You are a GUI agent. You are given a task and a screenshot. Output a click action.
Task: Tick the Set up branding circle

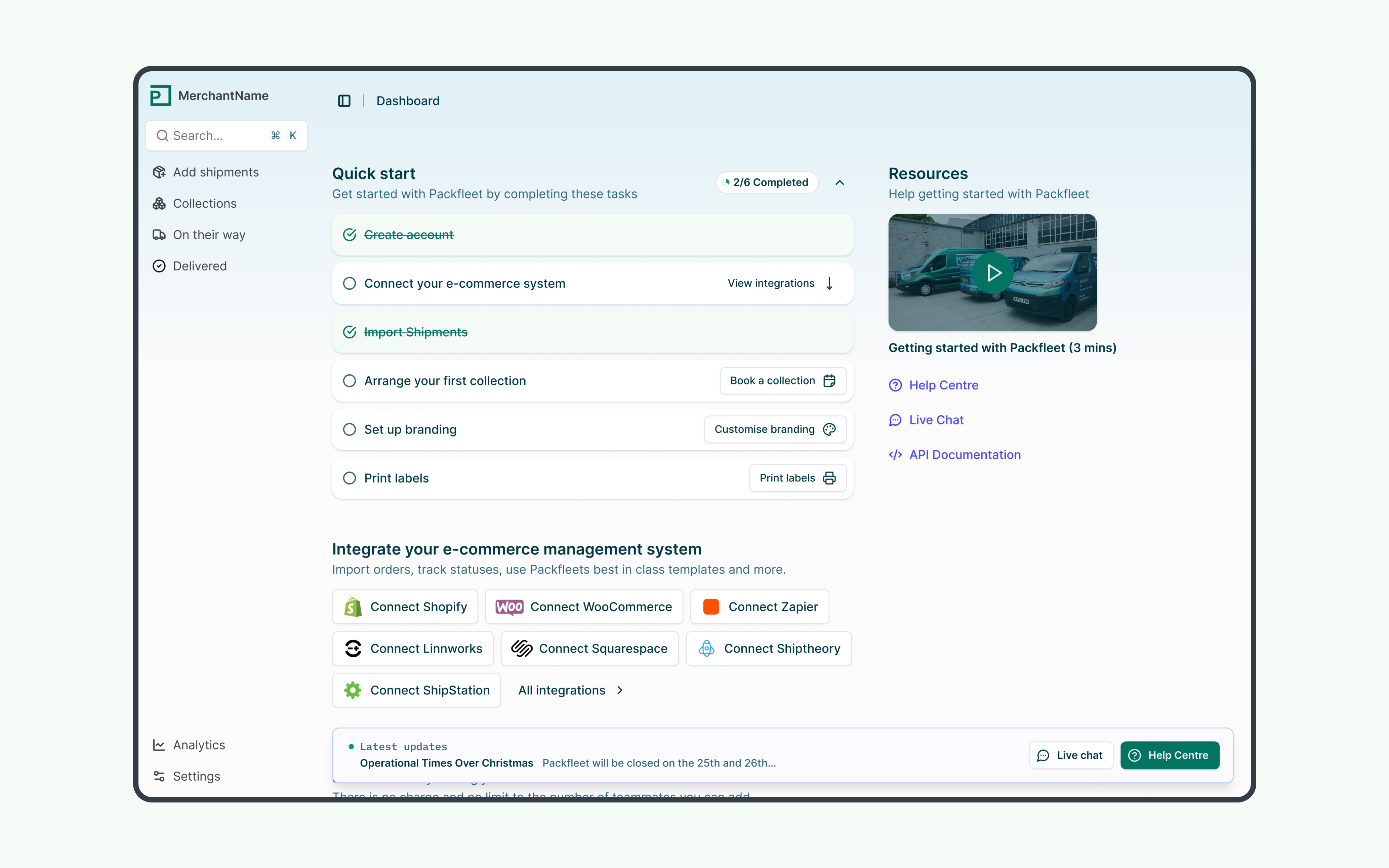coord(349,429)
